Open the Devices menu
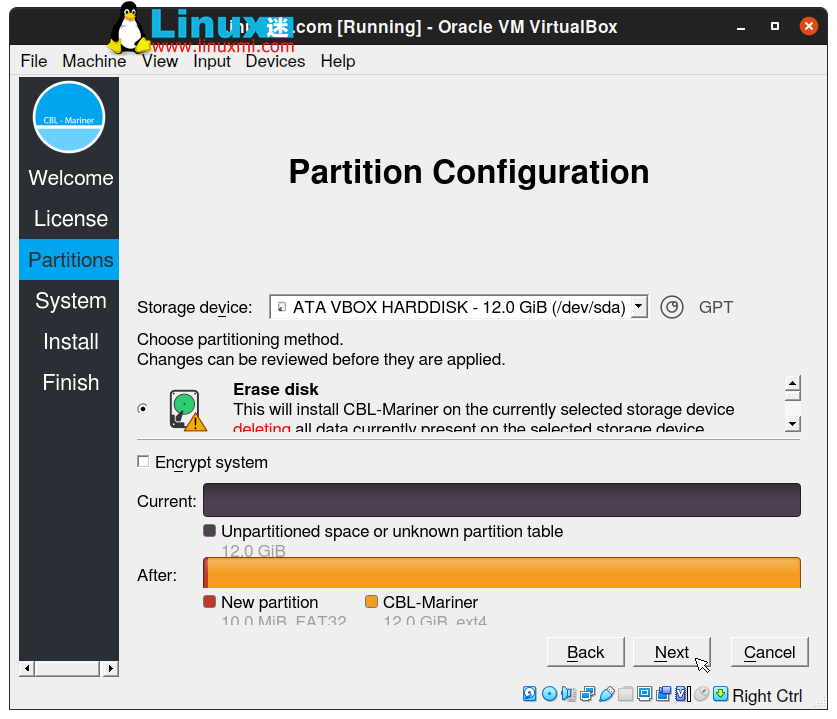Viewport: 837px width, 719px height. (x=275, y=61)
